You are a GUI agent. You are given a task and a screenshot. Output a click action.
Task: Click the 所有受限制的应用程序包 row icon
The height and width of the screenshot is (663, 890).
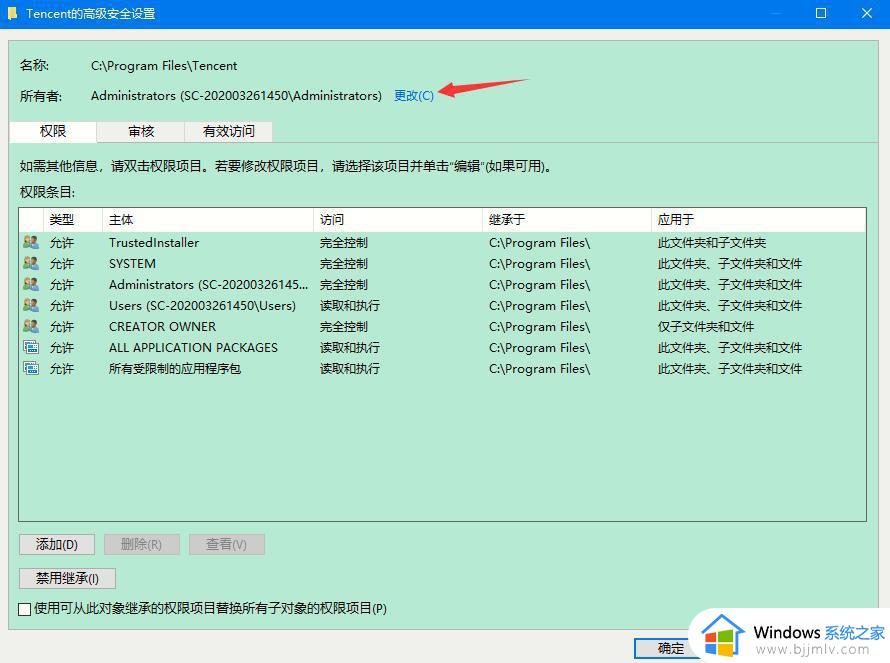[x=31, y=368]
